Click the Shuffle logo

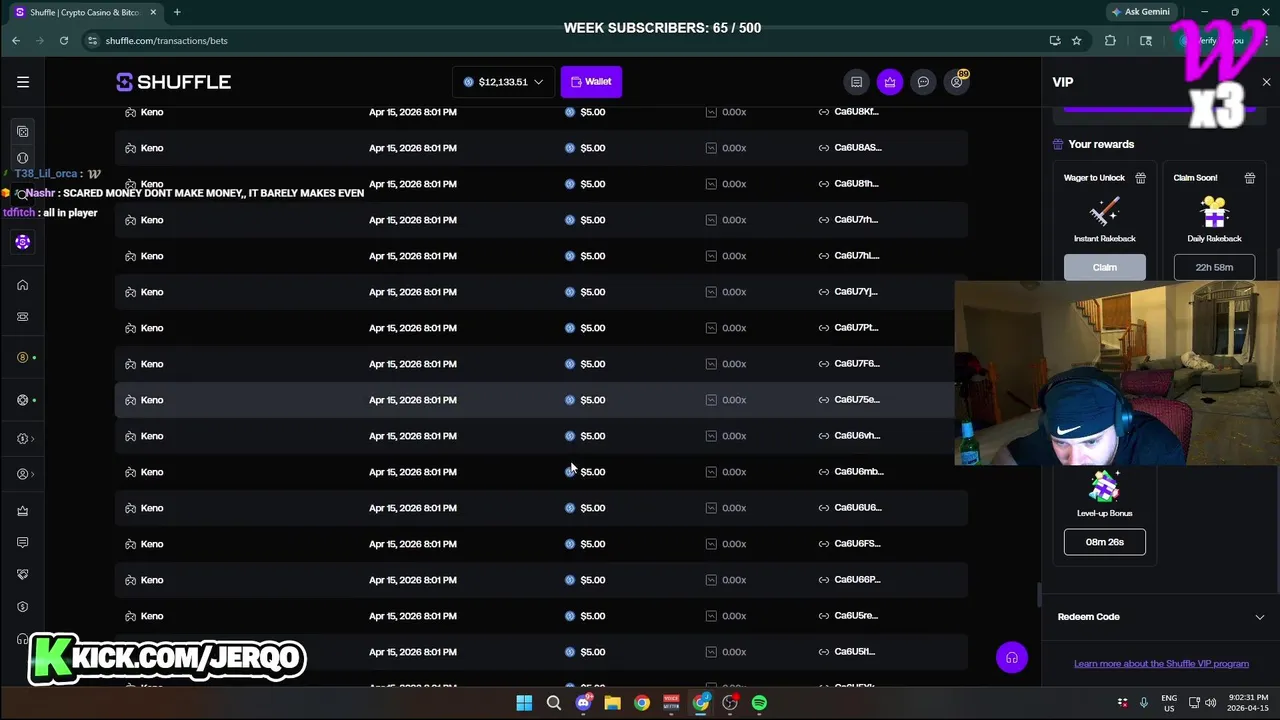[173, 82]
